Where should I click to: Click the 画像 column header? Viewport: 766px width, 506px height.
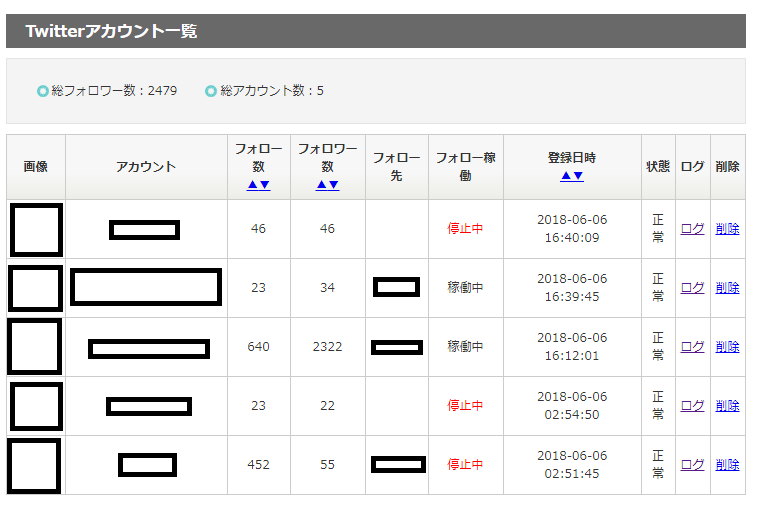(x=36, y=167)
